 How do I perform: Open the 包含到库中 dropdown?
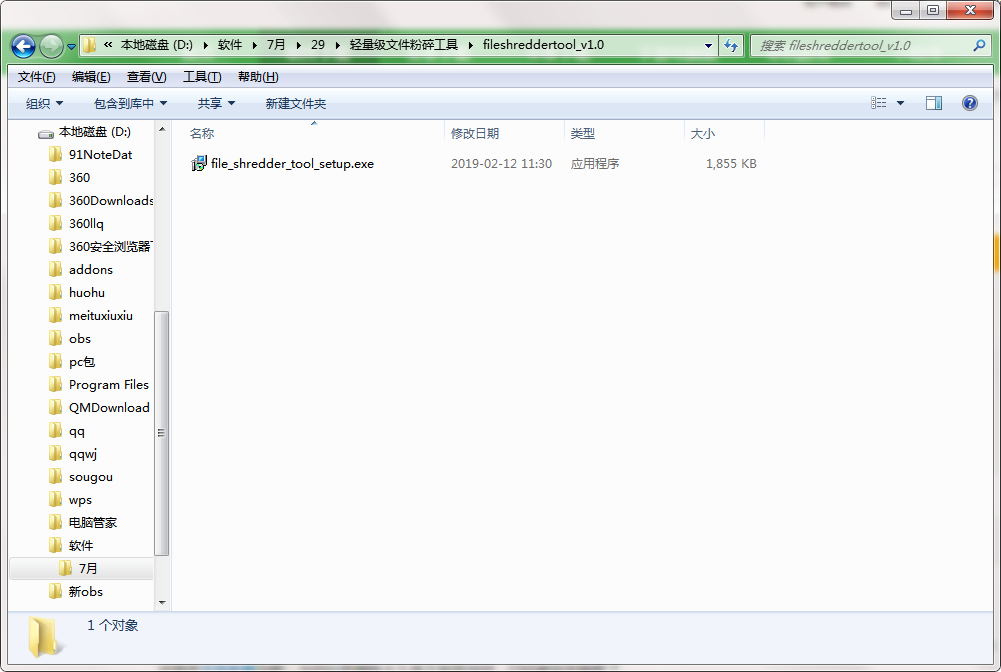click(130, 103)
